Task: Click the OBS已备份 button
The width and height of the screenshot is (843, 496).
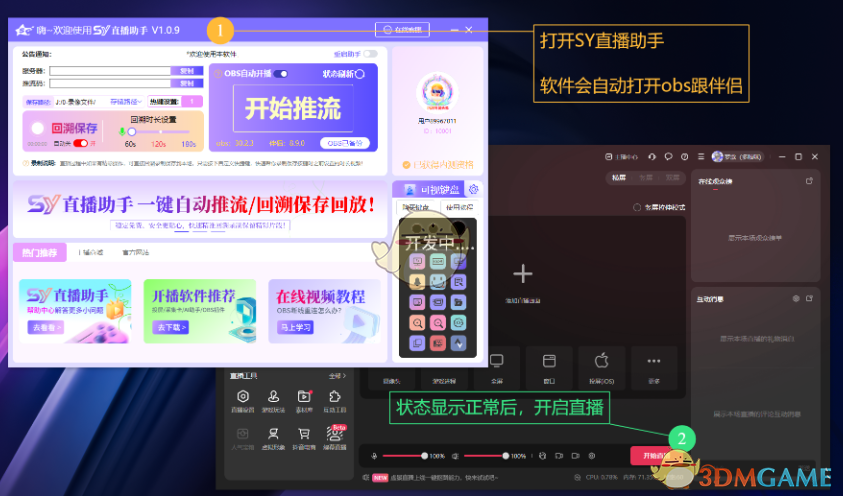Action: pos(345,143)
